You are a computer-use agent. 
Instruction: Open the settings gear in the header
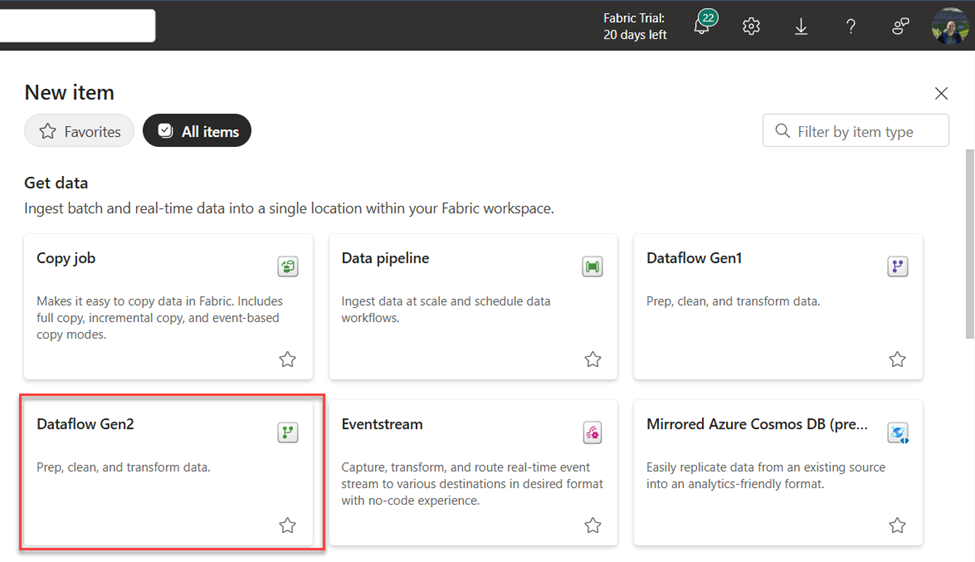point(751,26)
